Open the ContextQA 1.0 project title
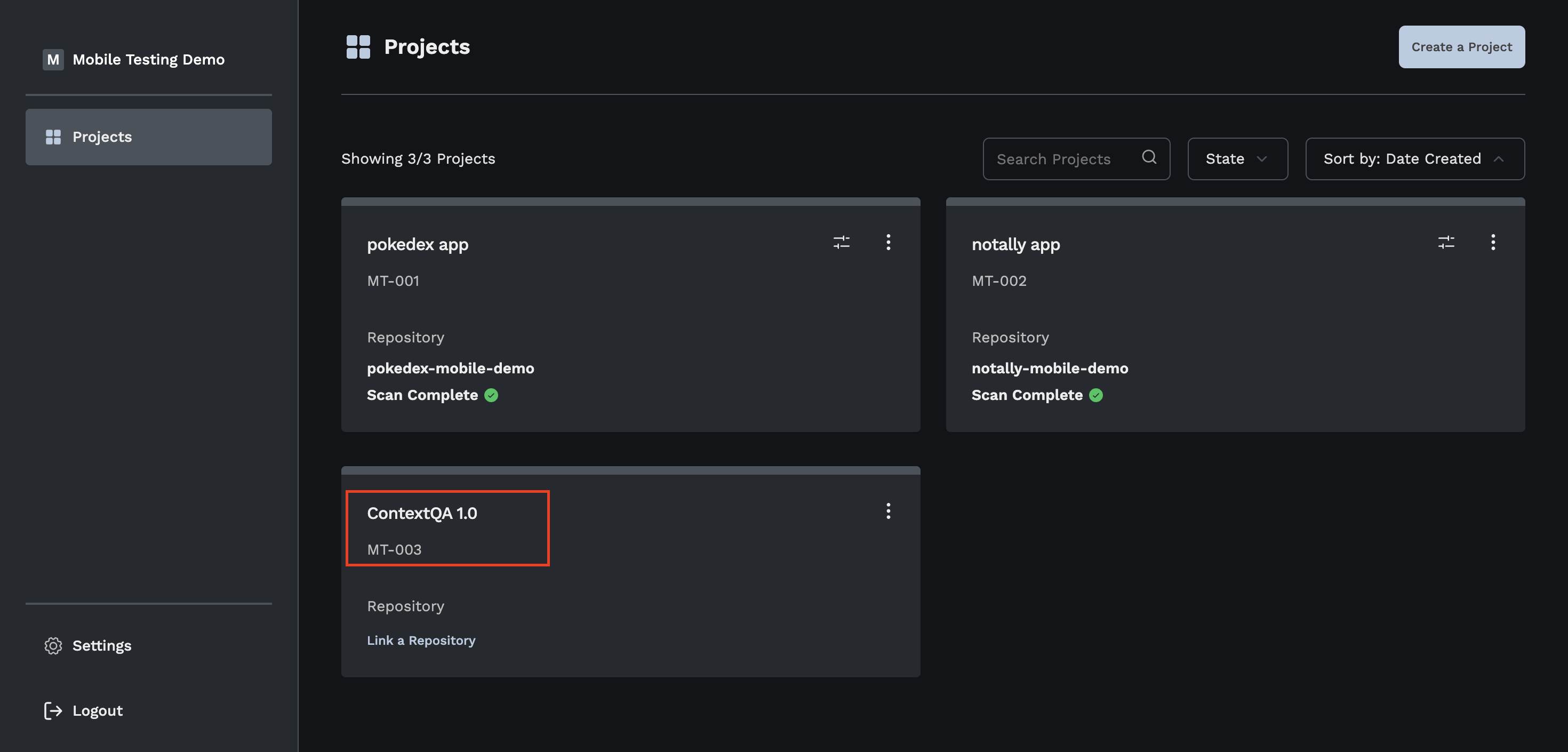The image size is (1568, 752). pyautogui.click(x=422, y=513)
